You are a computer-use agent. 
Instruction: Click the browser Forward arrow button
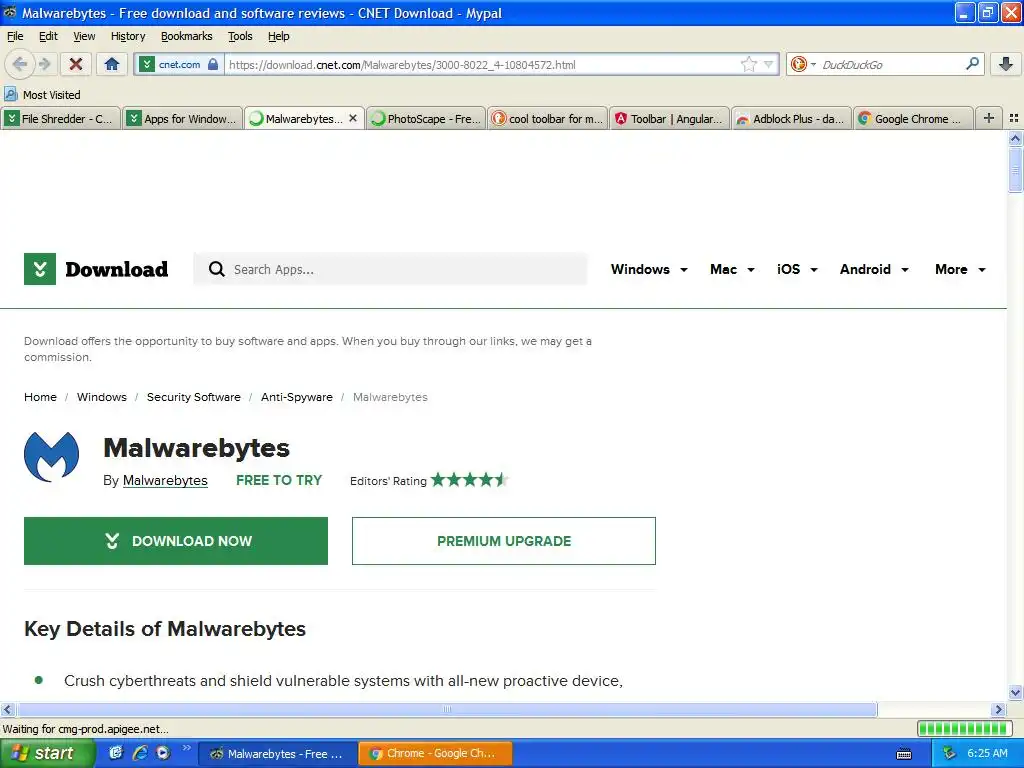[x=44, y=64]
